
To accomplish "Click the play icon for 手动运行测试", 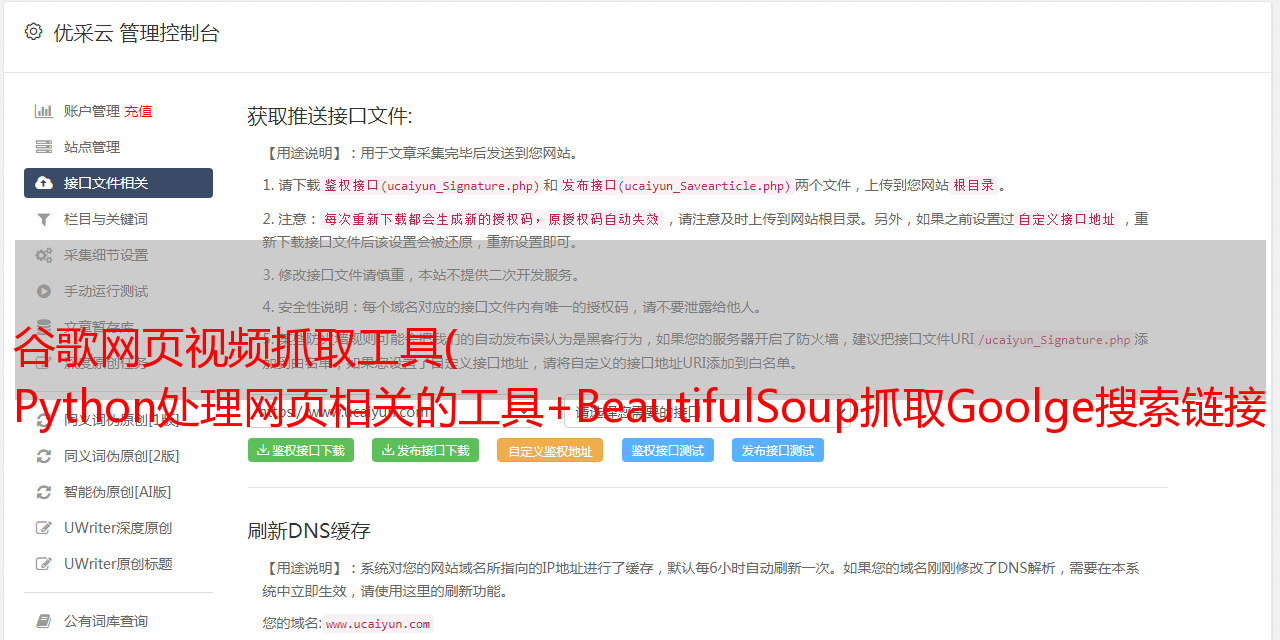I will tap(44, 291).
